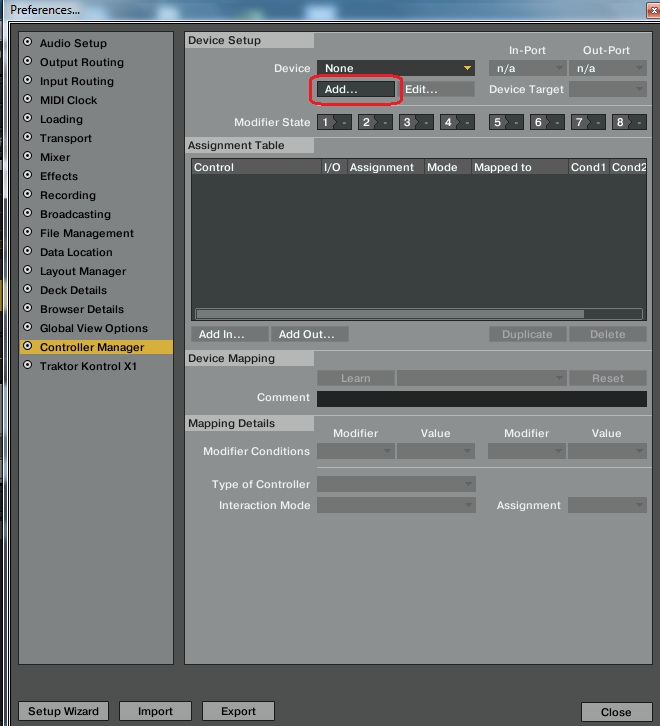Viewport: 660px width, 726px height.
Task: Go to the Recording settings page
Action: coord(68,195)
